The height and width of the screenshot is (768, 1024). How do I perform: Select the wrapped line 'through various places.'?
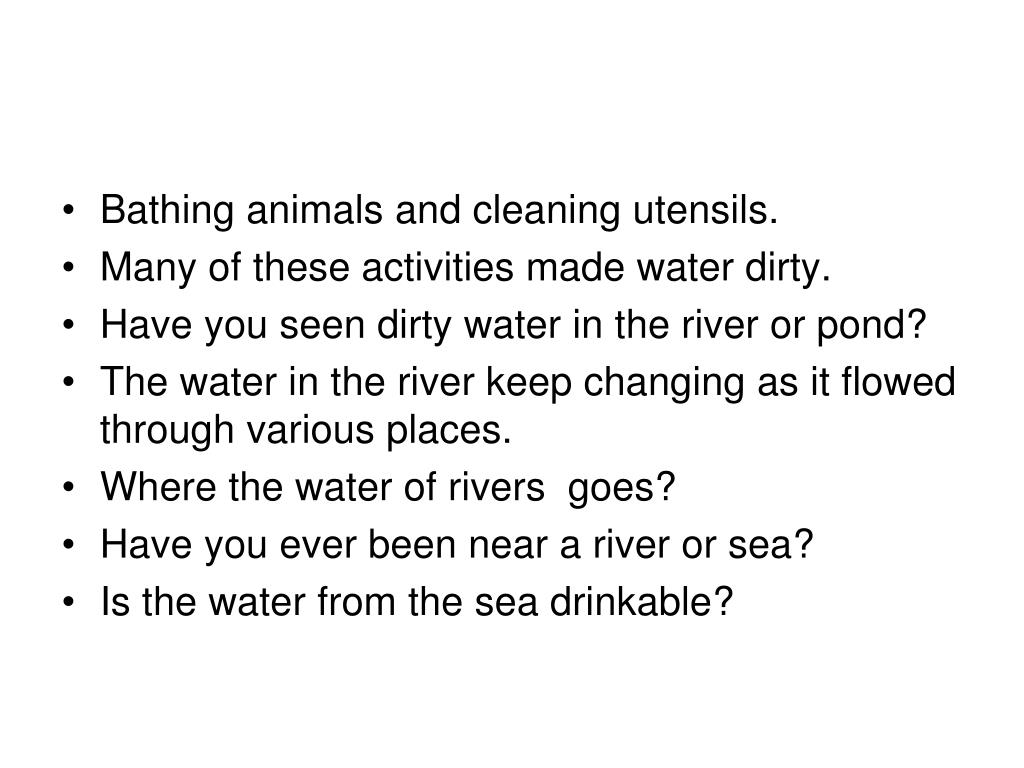(306, 431)
